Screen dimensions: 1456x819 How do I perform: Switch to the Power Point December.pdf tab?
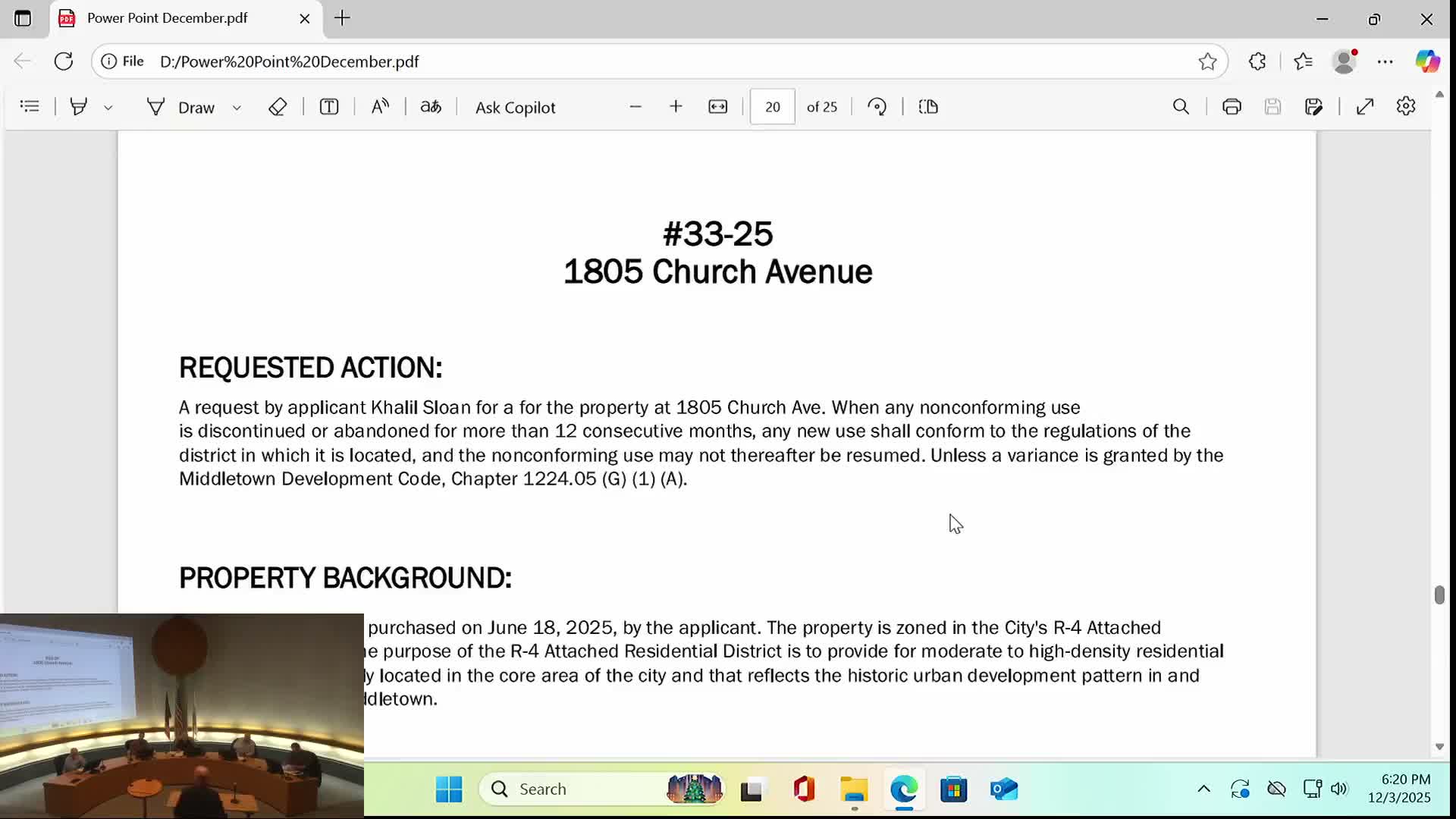(167, 18)
